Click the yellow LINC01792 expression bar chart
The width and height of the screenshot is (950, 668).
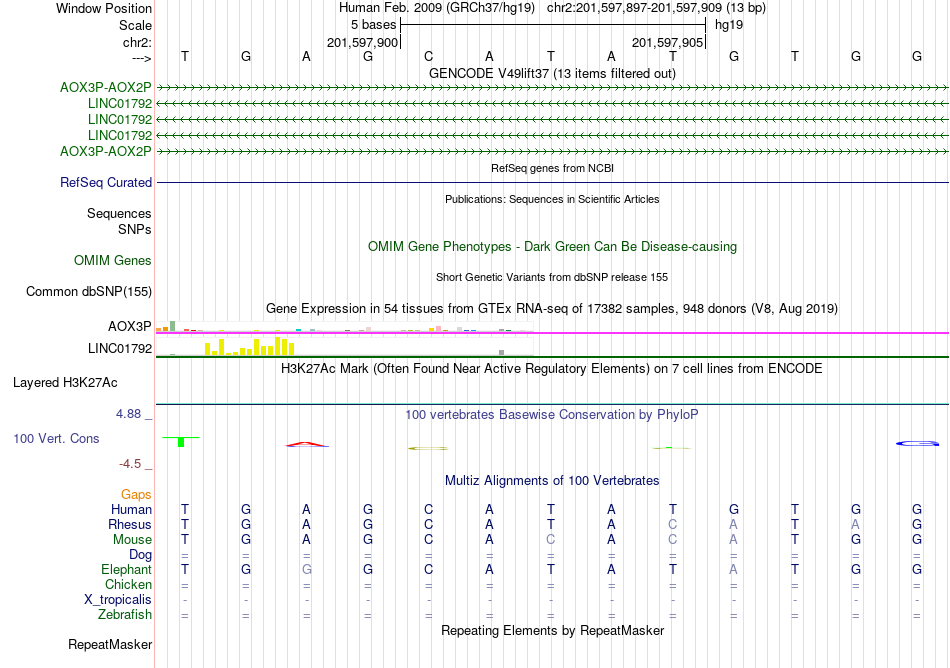click(250, 346)
